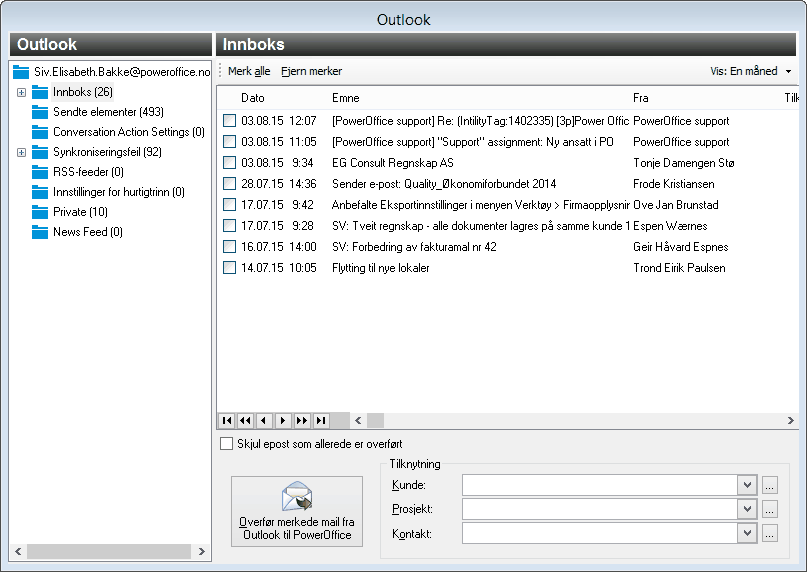Screen dimensions: 807x572
Task: Expand the Synkroniseringsfeil tree node
Action: click(x=21, y=152)
